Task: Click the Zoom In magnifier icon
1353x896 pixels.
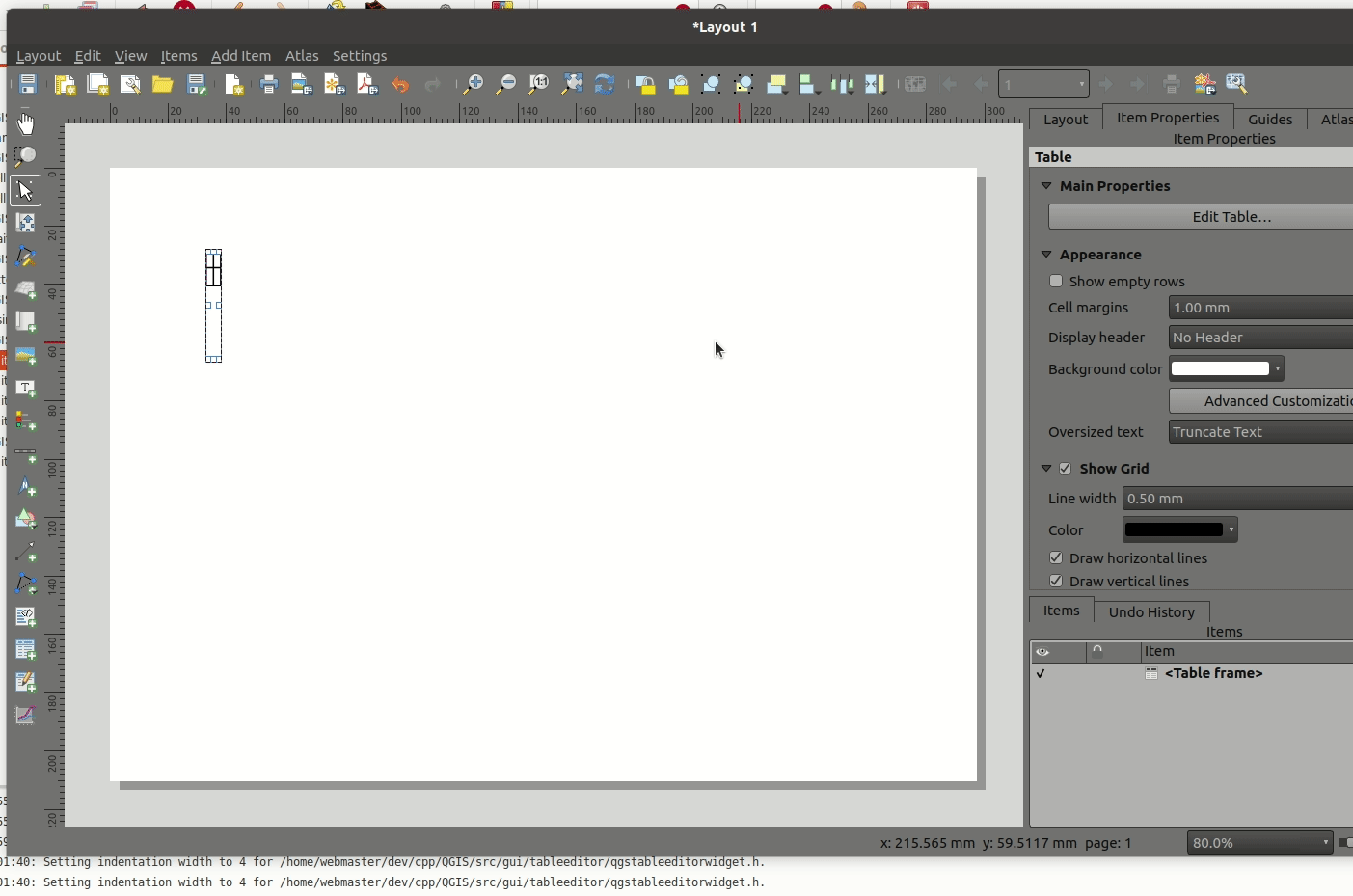Action: (x=473, y=85)
